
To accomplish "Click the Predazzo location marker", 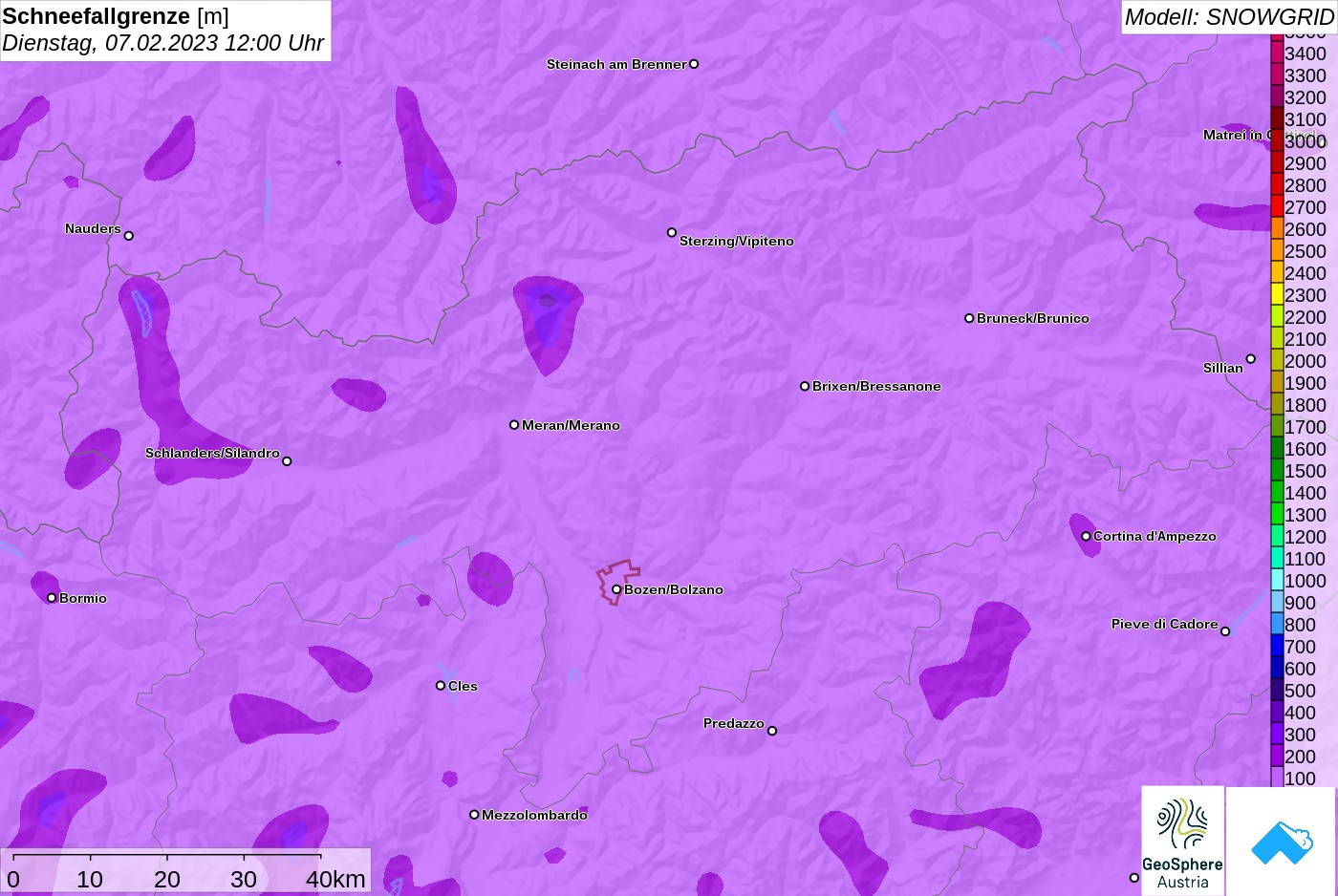I will click(x=772, y=731).
